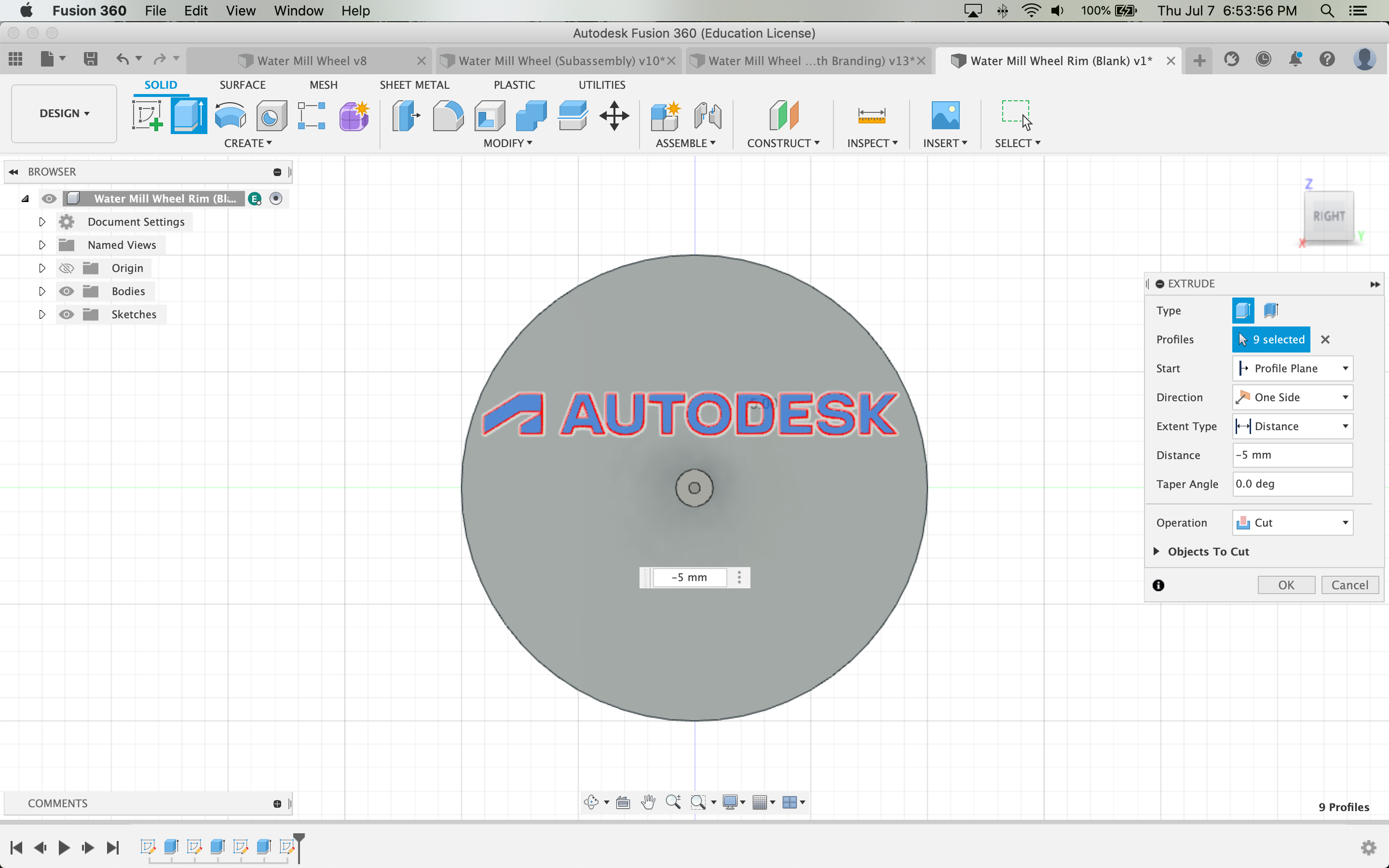
Task: Show the hidden Origin folder
Action: click(x=67, y=268)
